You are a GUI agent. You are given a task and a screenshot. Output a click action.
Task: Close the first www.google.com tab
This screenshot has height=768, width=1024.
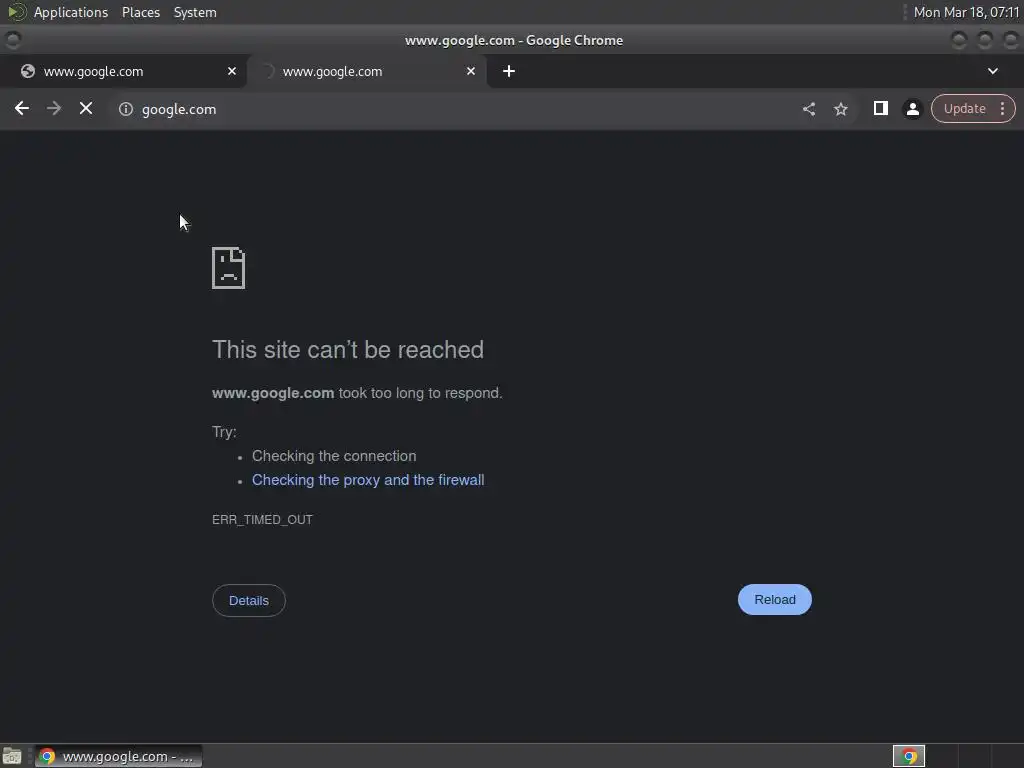[x=232, y=71]
